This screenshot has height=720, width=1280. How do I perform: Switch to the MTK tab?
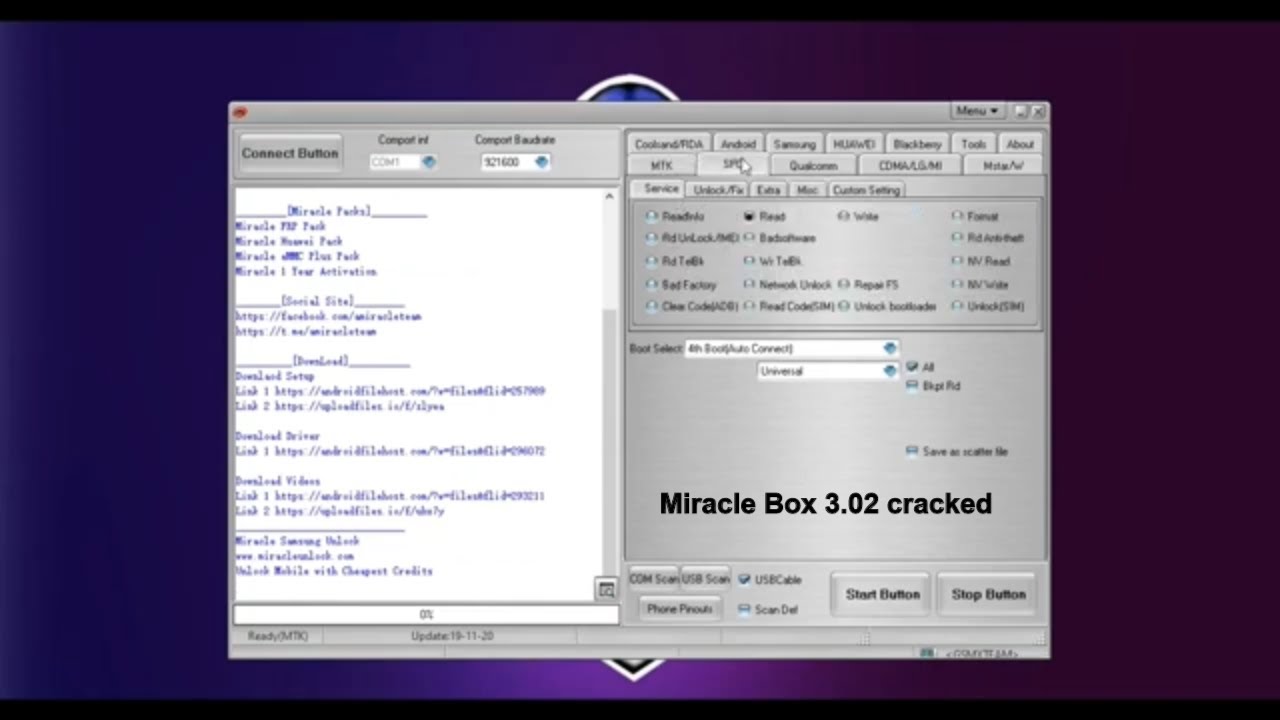[x=661, y=166]
